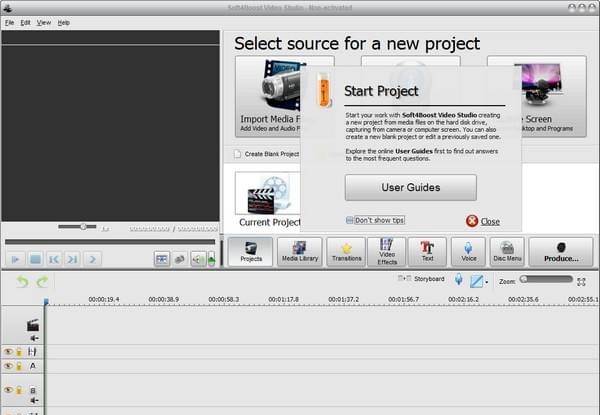Click the mute audio speaker button in player
This screenshot has width=600, height=415.
click(x=198, y=259)
